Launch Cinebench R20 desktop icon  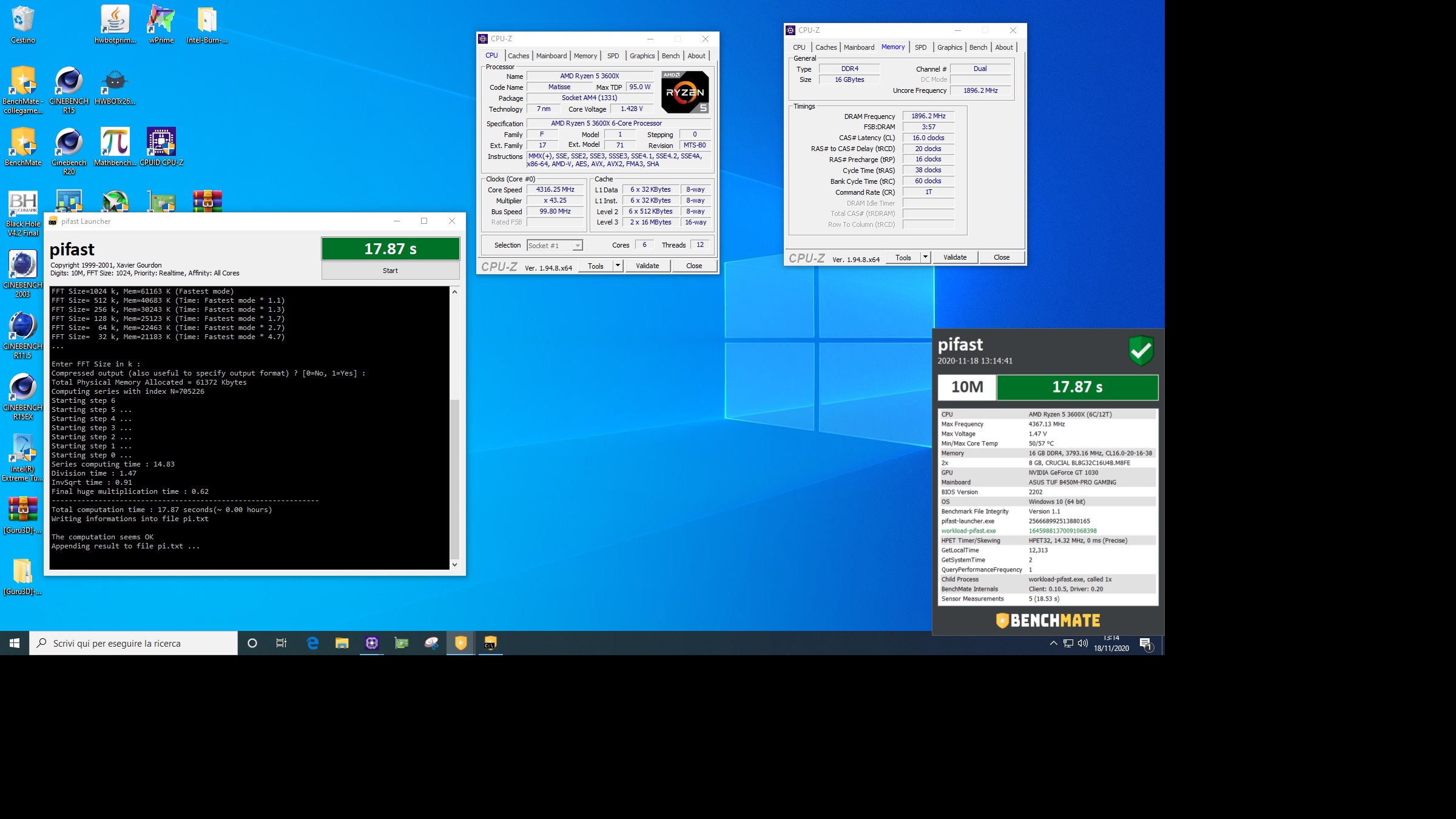(69, 151)
